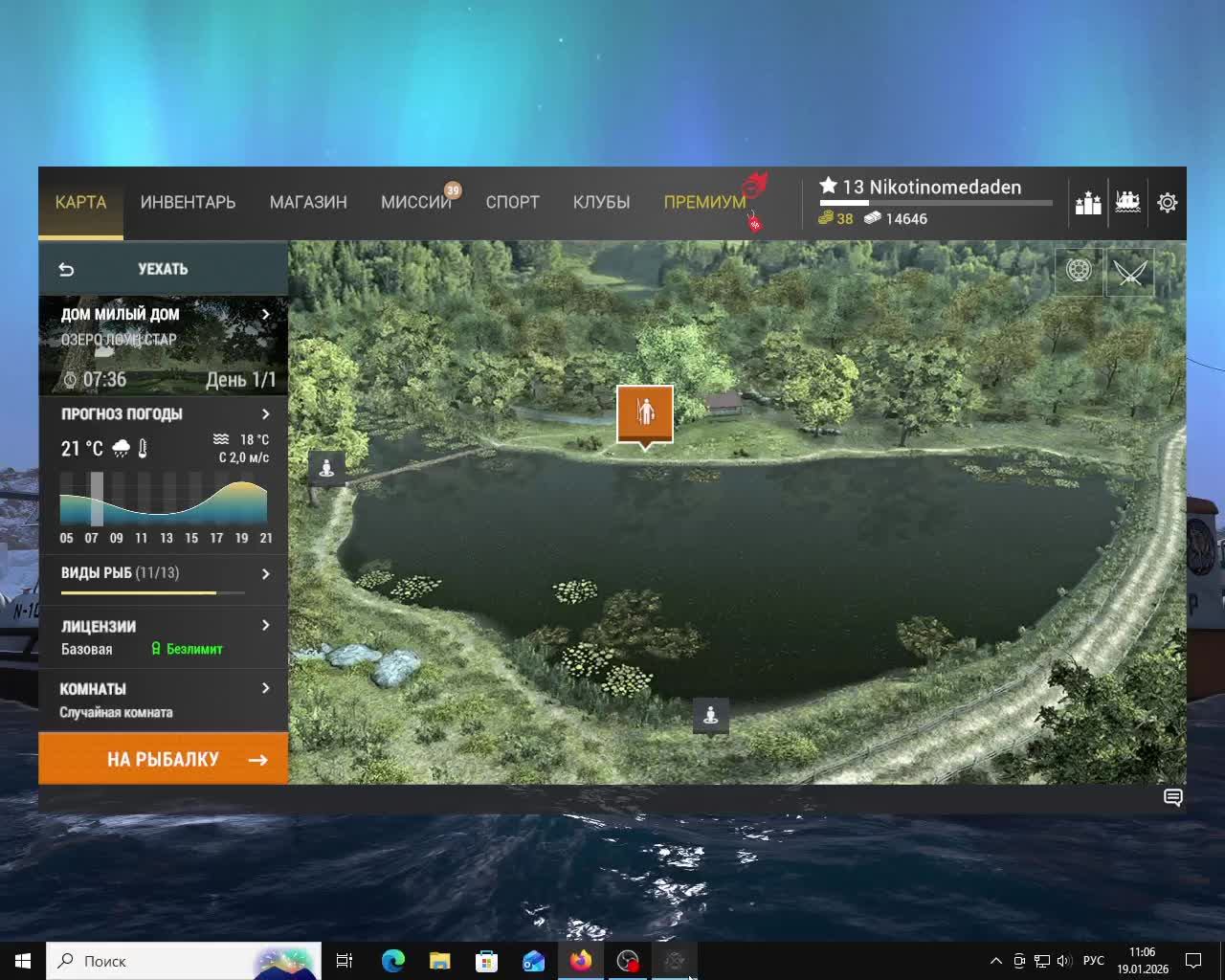Open Firefox from the taskbar

(x=581, y=961)
